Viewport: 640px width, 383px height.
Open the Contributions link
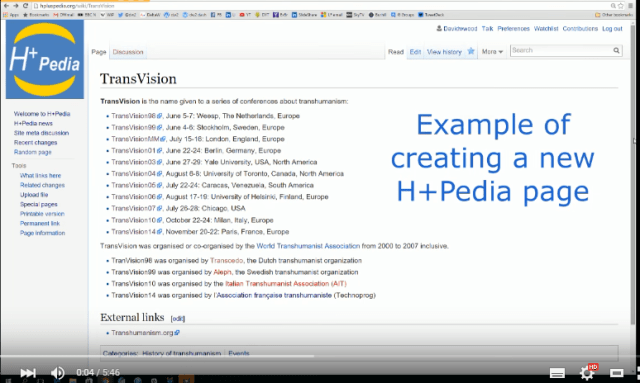coord(580,29)
